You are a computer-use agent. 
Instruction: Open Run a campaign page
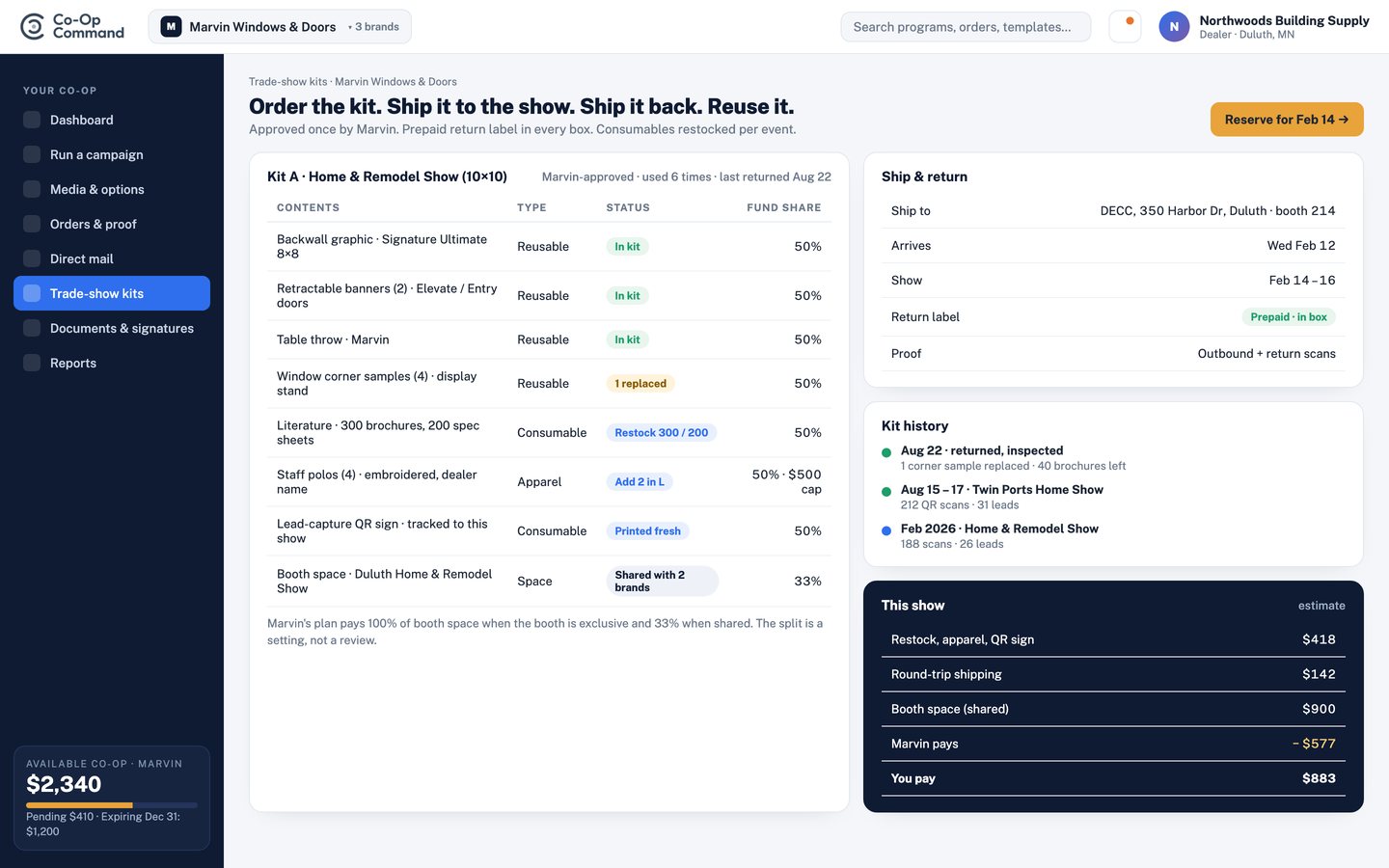click(112, 154)
